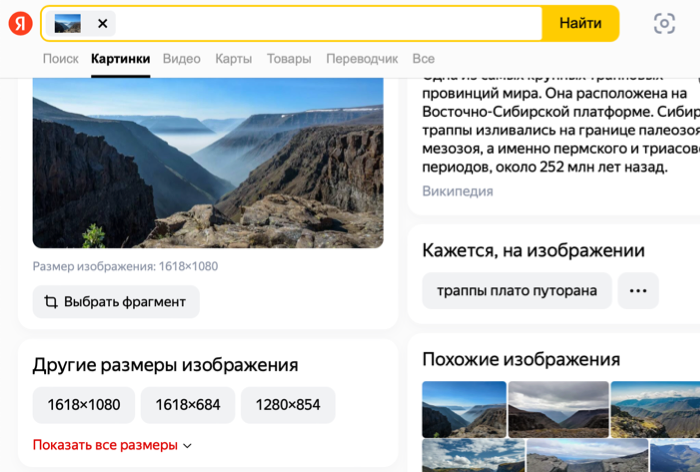Select the 1618×684 image size

coord(188,405)
